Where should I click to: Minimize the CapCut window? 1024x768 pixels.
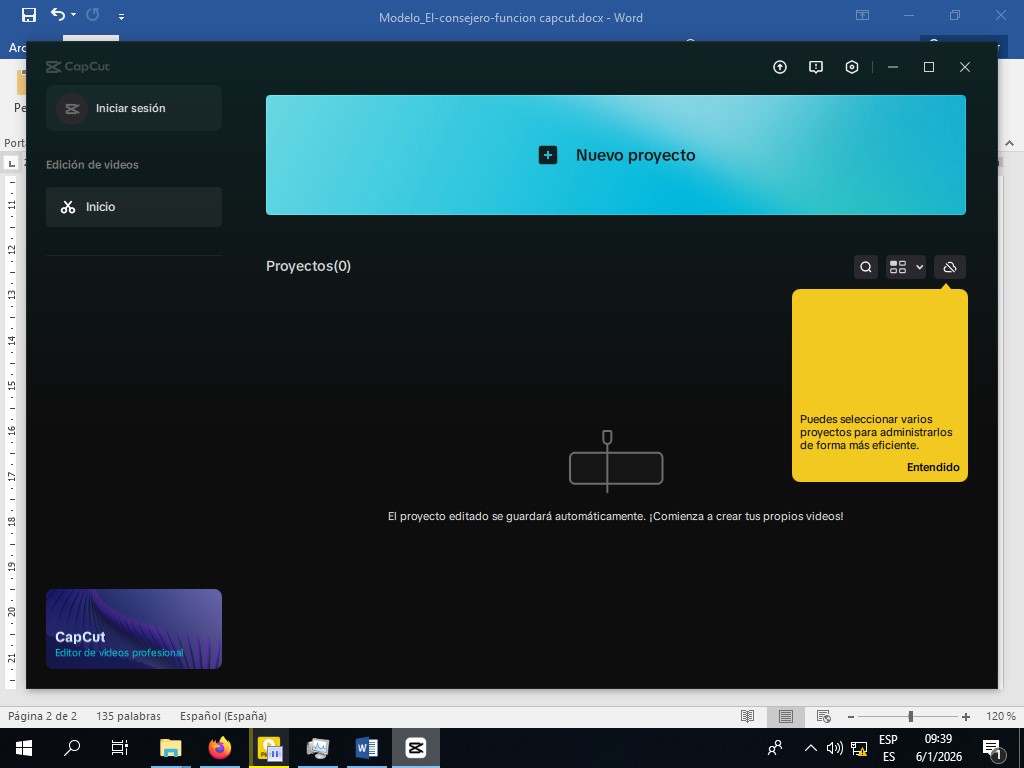tap(893, 67)
